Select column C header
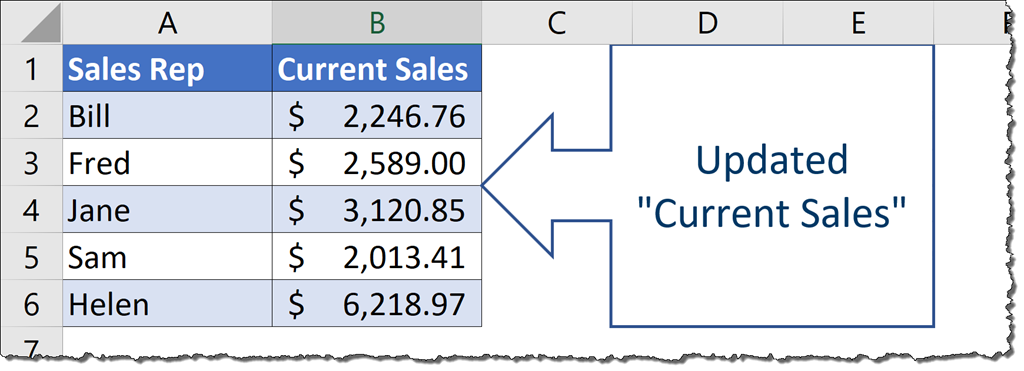1024x371 pixels. point(557,23)
